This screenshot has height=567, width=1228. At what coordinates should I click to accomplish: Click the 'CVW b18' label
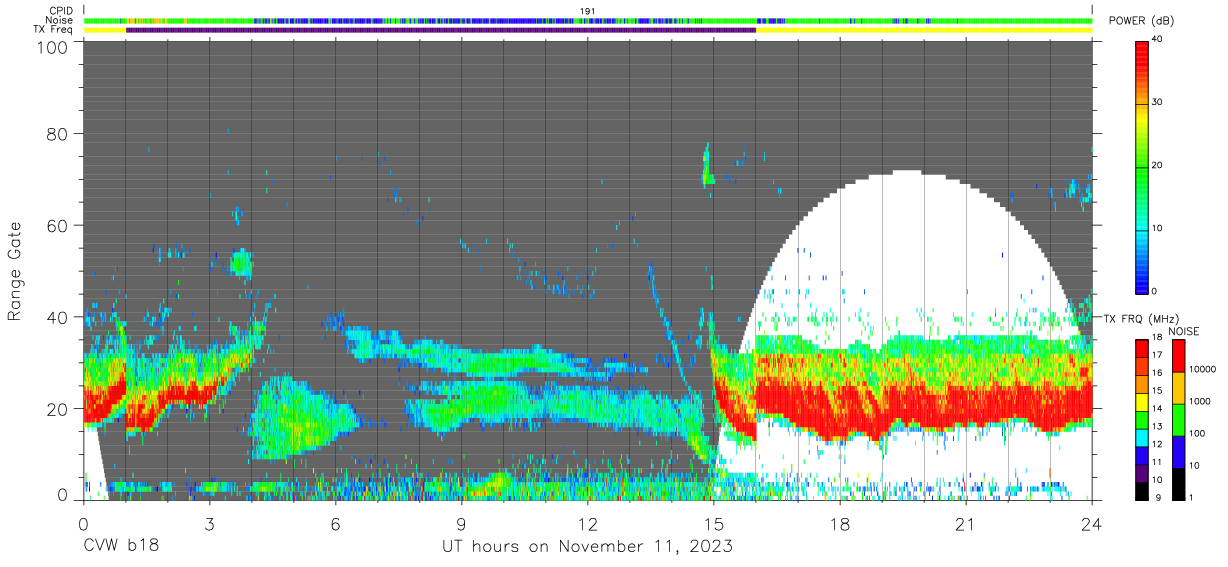[120, 547]
